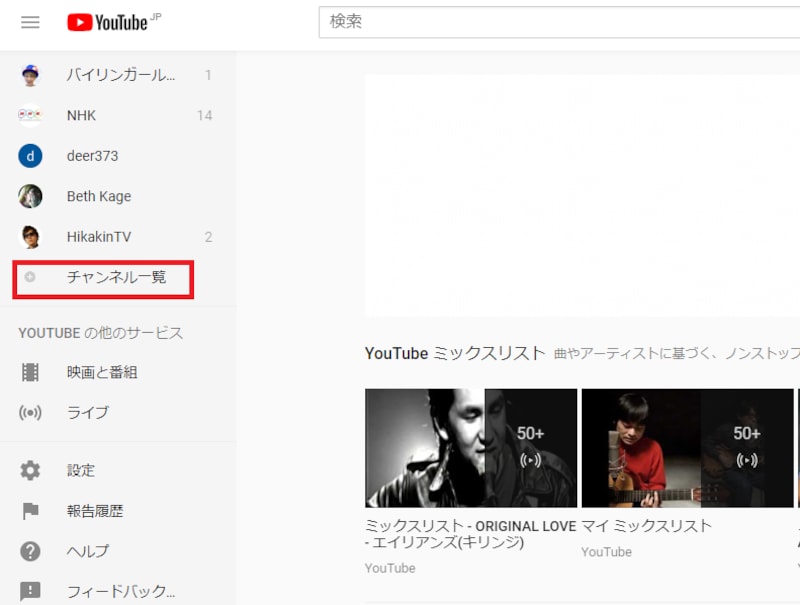800x605 pixels.
Task: Click HikakinTV unread count 2
Action: (208, 237)
